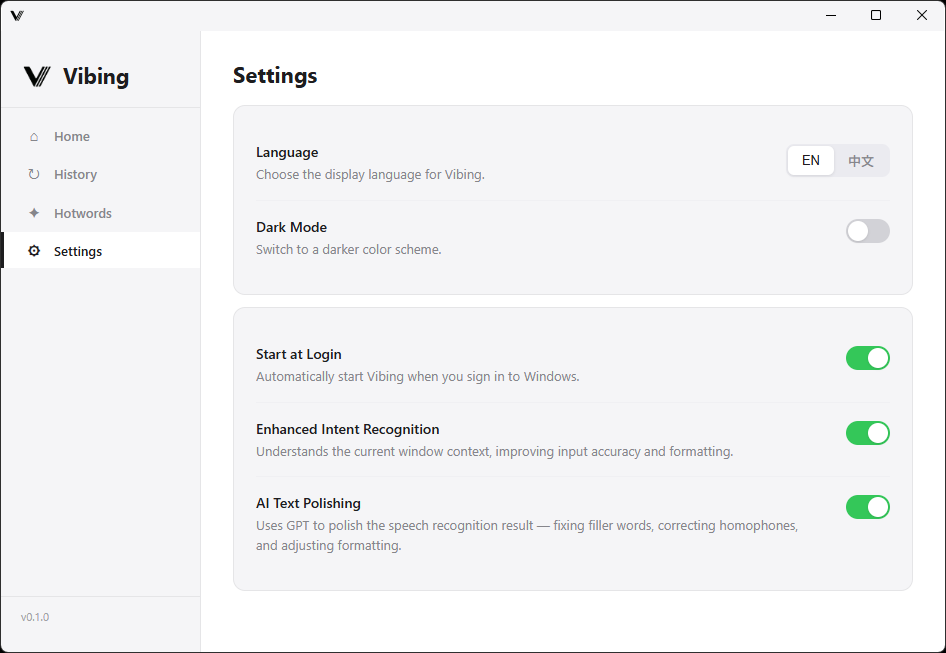Click the Vibing icon in the title bar

(16, 15)
